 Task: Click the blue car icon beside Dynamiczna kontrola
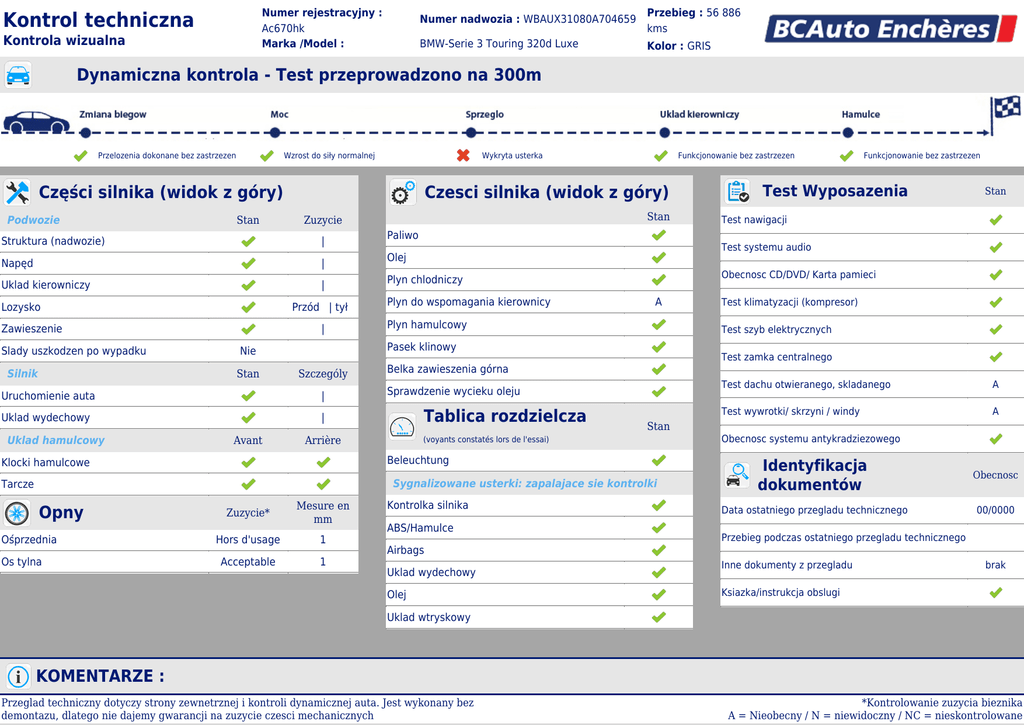click(18, 75)
